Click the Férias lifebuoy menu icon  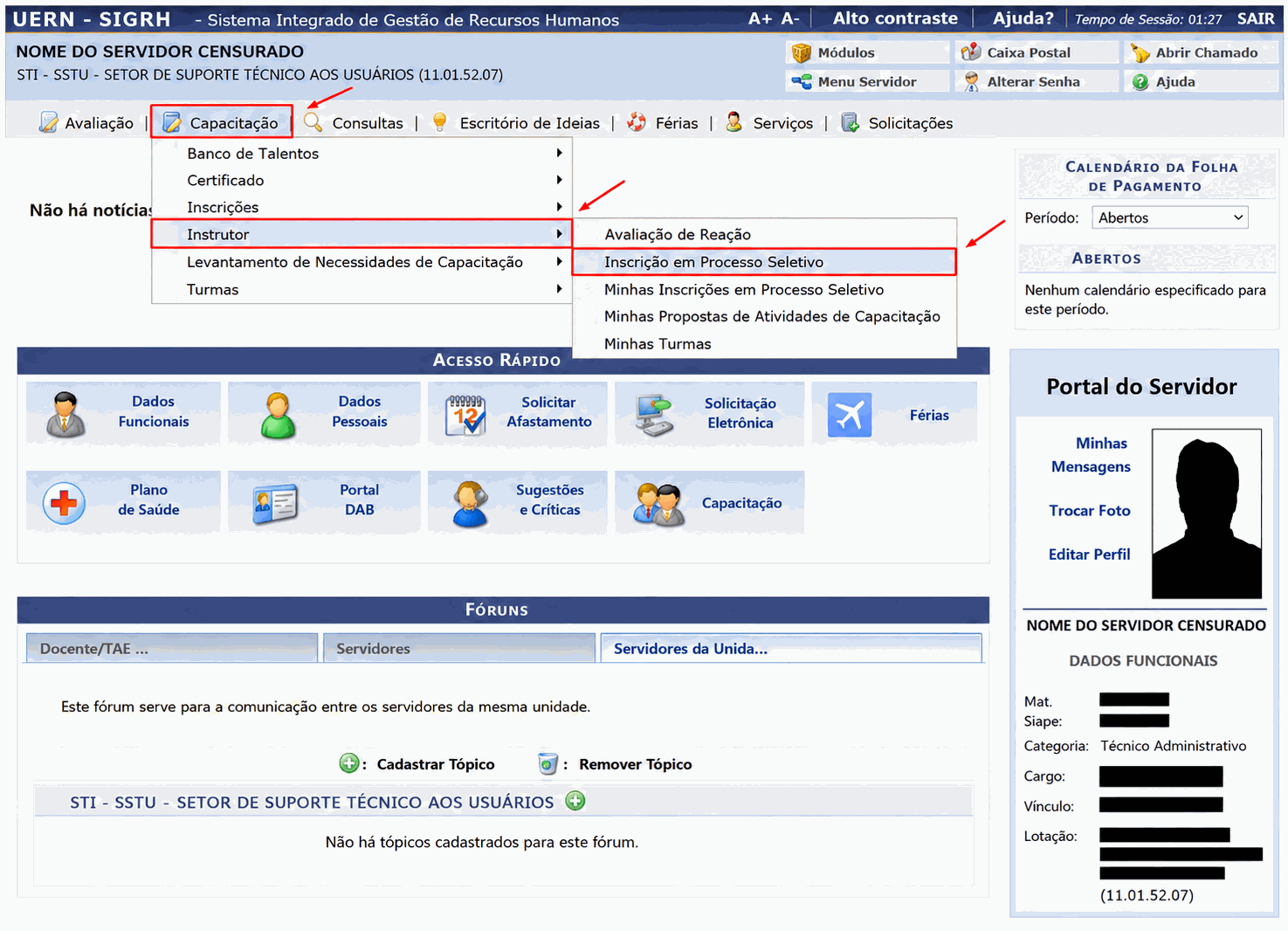click(x=637, y=122)
